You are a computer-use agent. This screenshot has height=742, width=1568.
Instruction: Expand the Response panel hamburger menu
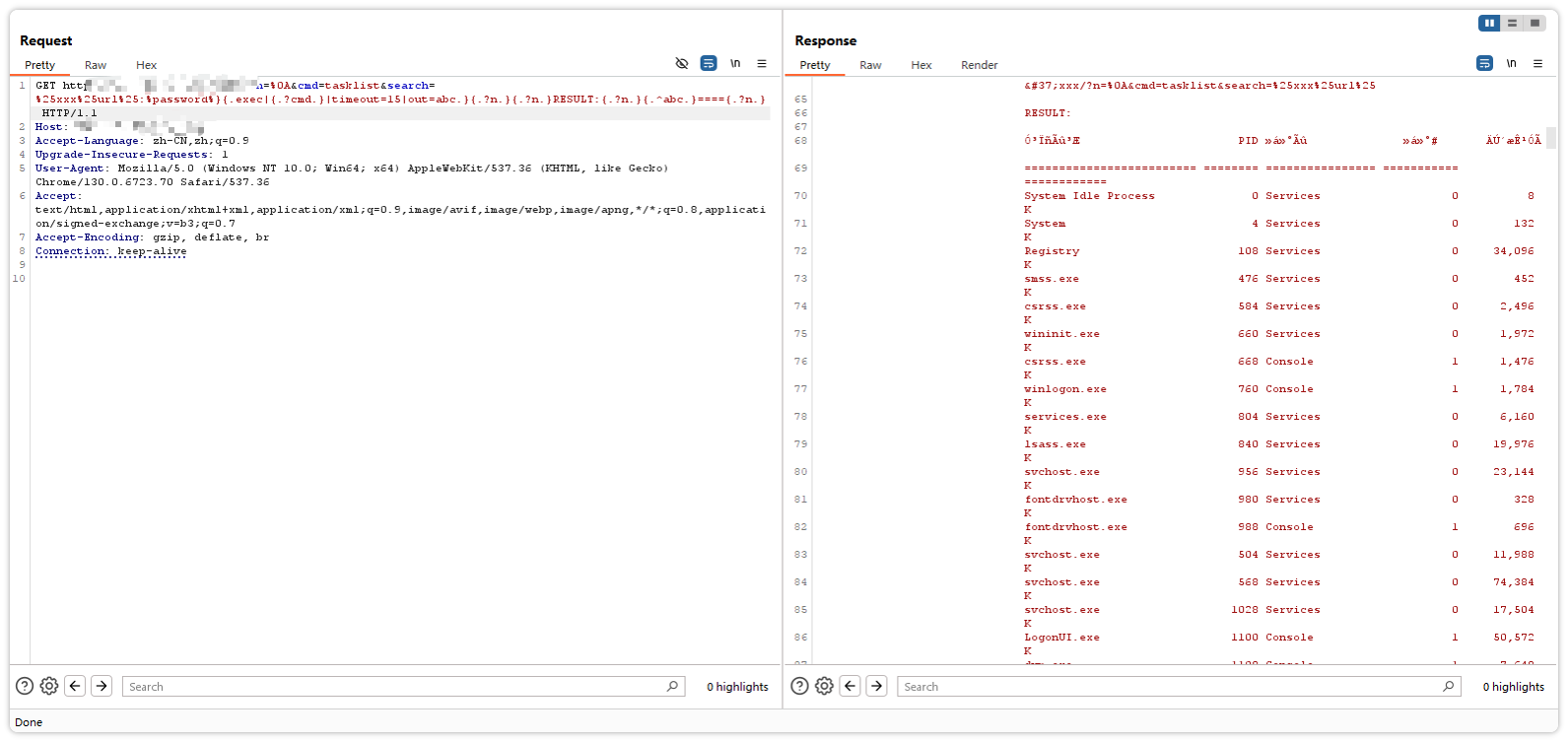(1537, 63)
